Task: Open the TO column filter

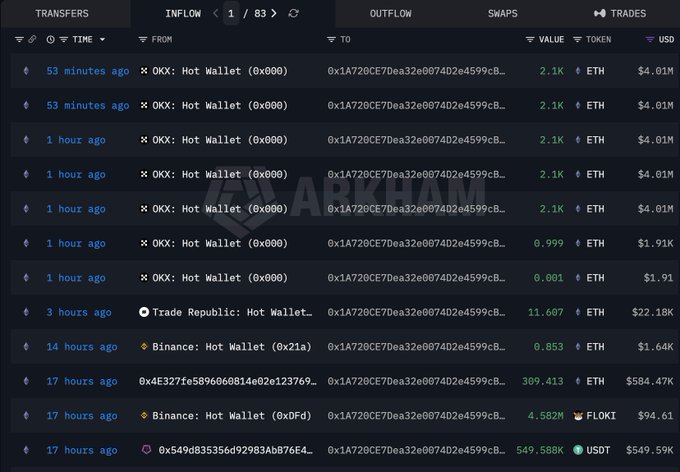Action: tap(331, 39)
